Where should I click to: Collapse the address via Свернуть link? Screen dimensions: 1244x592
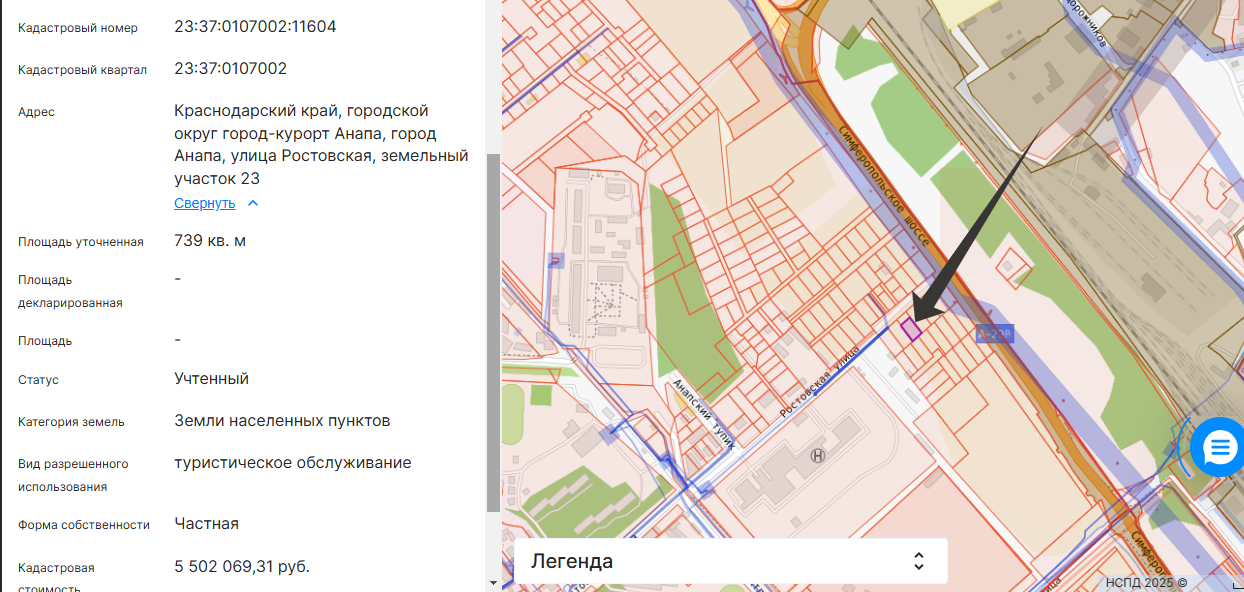(205, 204)
